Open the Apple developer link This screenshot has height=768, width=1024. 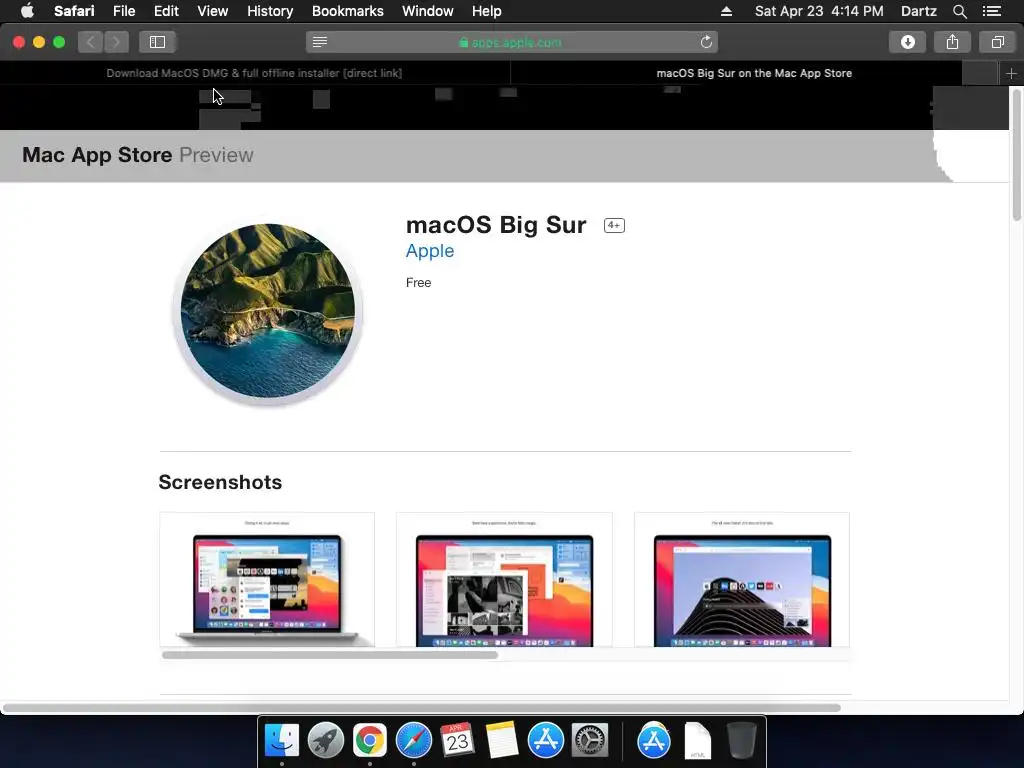click(x=430, y=251)
